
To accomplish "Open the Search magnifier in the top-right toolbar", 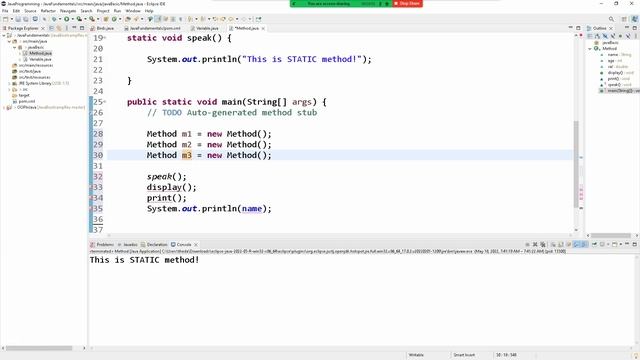I will tap(611, 19).
